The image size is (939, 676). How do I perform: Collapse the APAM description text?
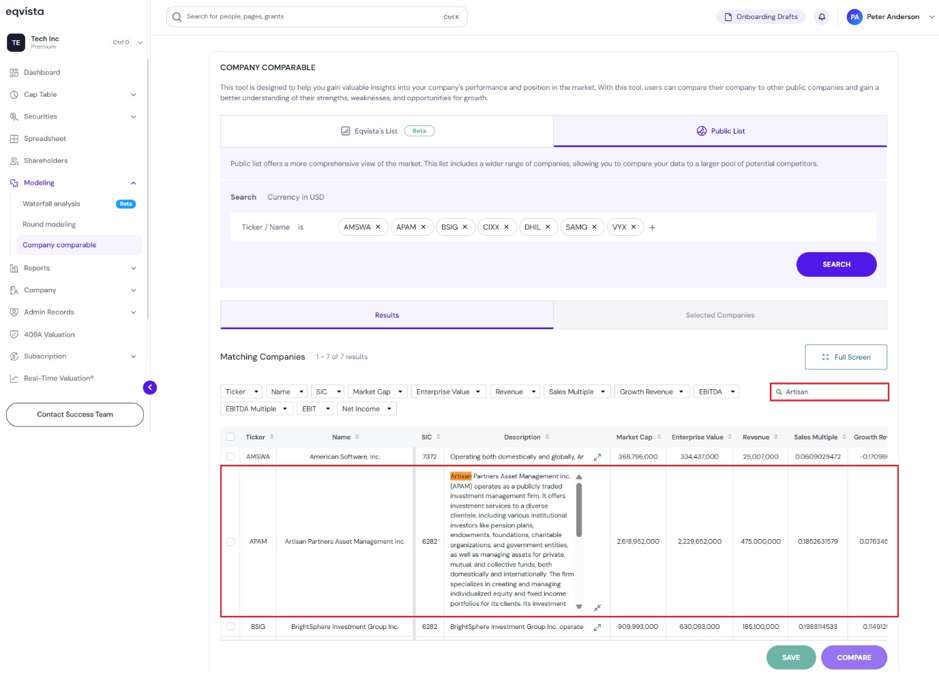point(597,607)
